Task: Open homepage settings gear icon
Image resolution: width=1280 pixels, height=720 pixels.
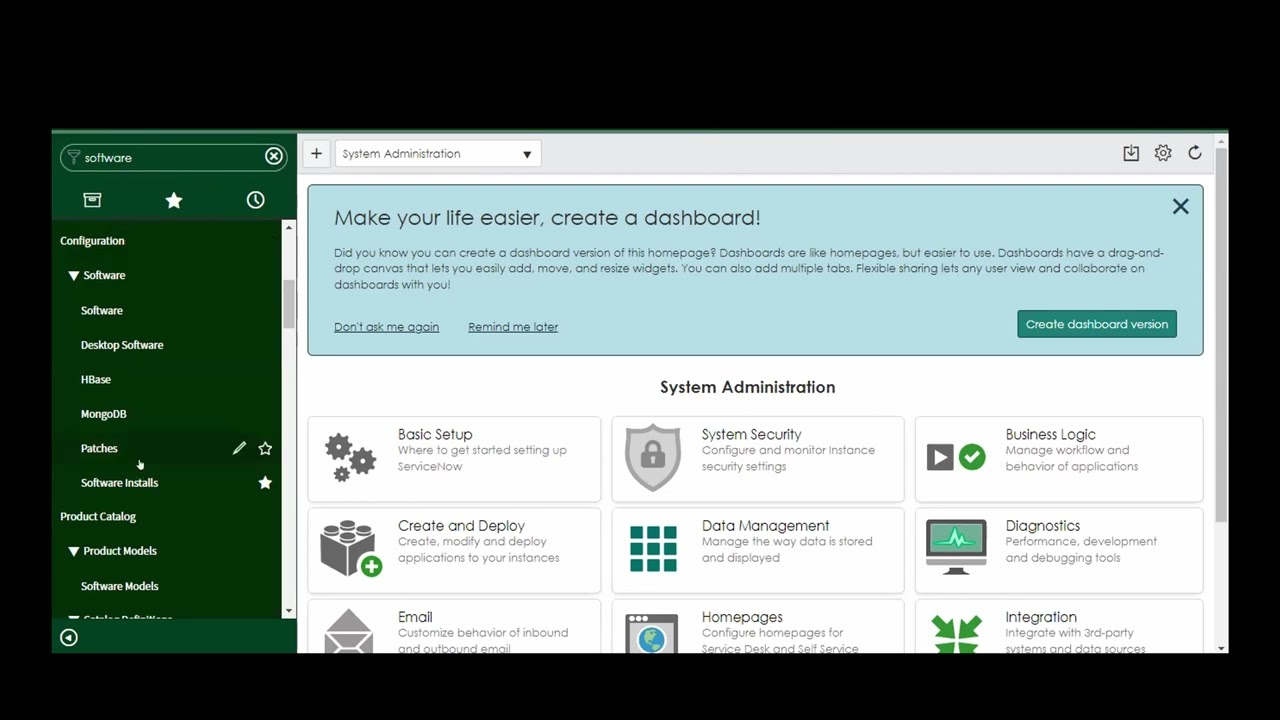Action: coord(1163,153)
